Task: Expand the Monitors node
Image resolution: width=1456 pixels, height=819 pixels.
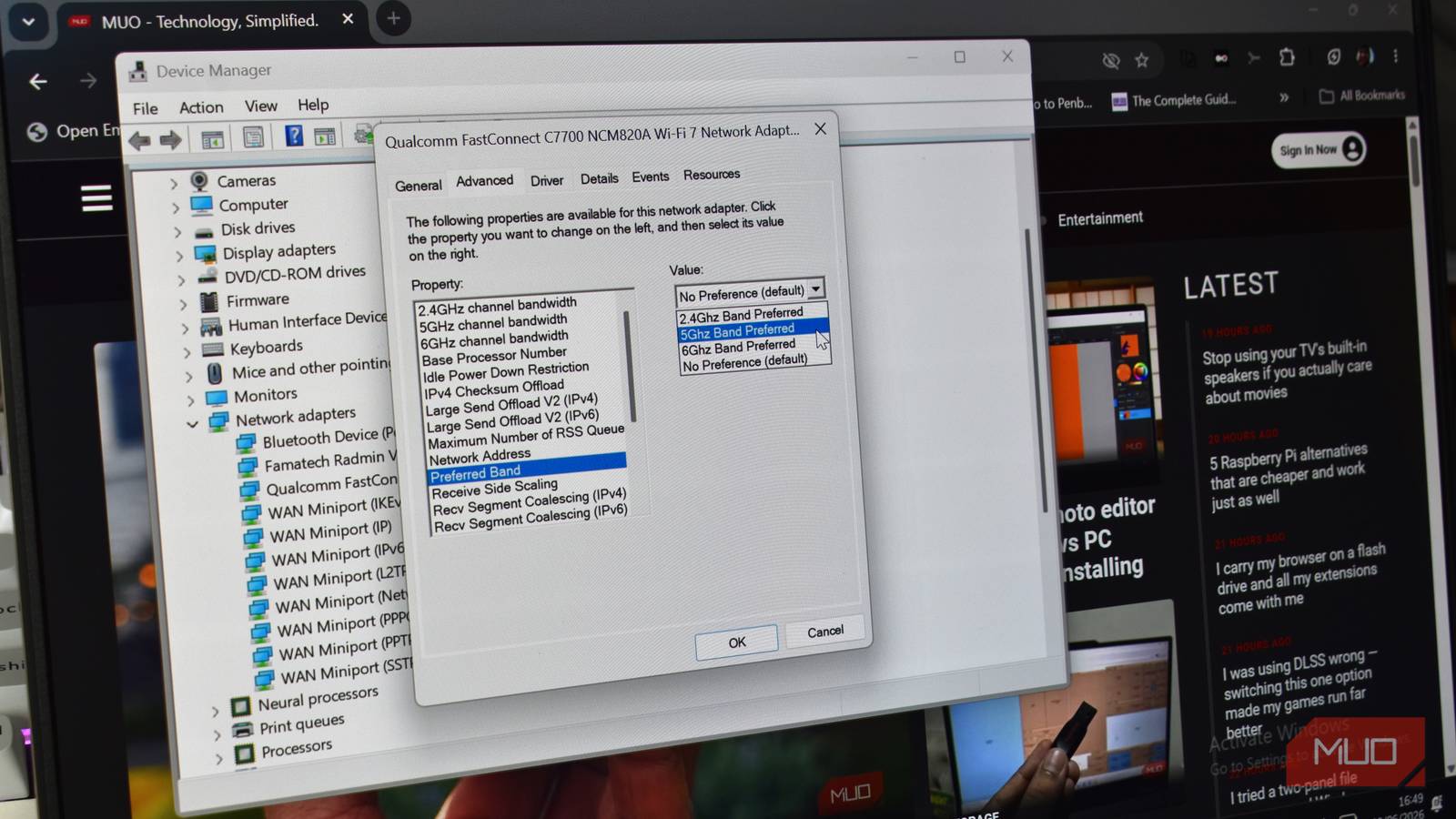Action: (x=190, y=399)
